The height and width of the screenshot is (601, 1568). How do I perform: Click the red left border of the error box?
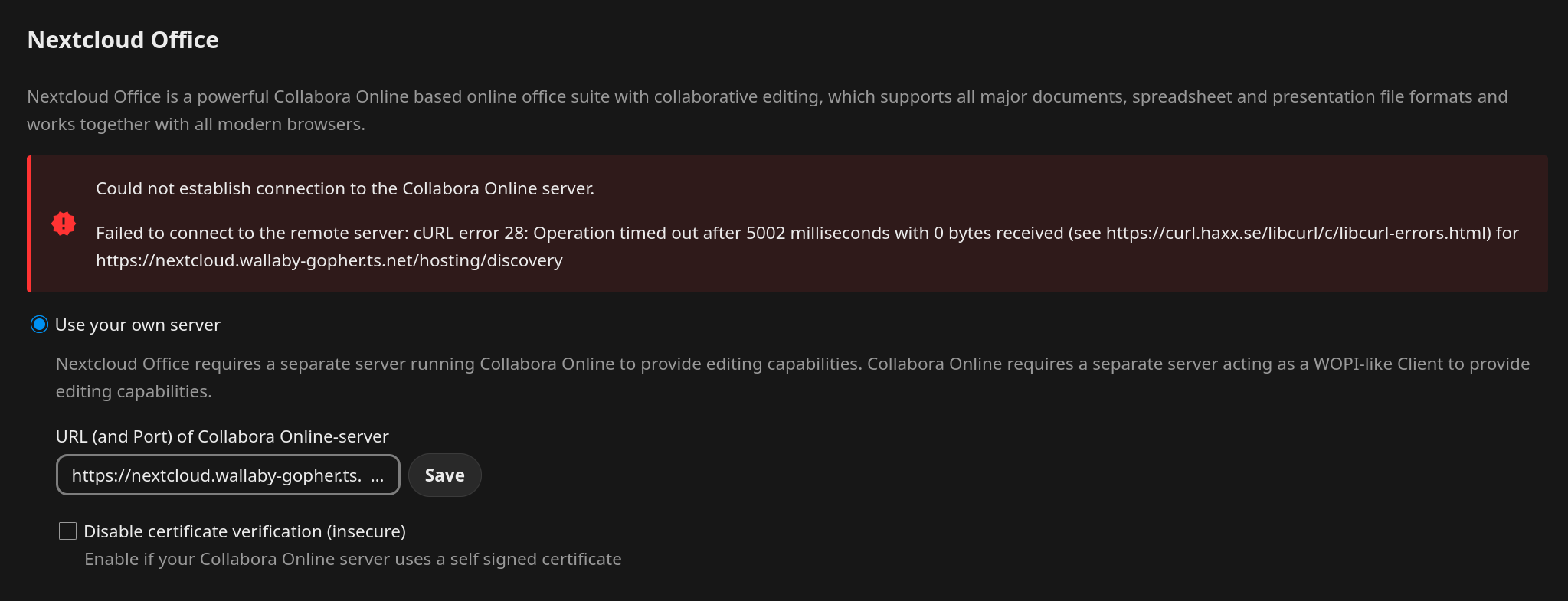pyautogui.click(x=29, y=224)
